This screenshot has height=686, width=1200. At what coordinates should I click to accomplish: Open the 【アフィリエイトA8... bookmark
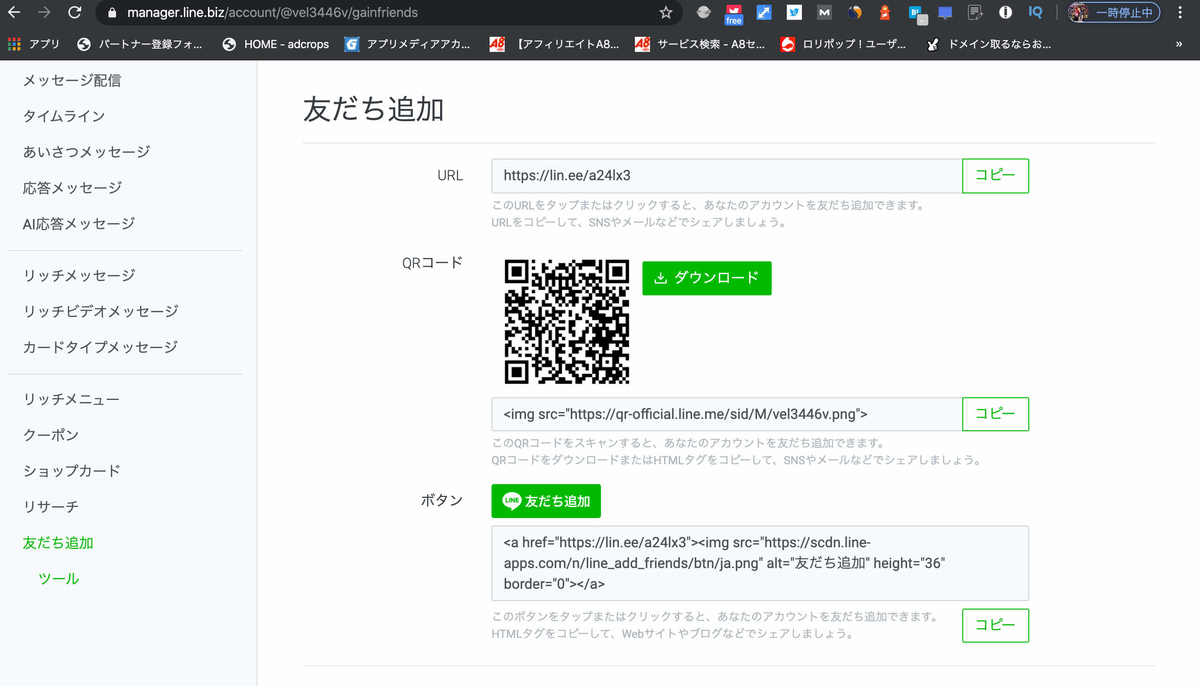point(554,44)
